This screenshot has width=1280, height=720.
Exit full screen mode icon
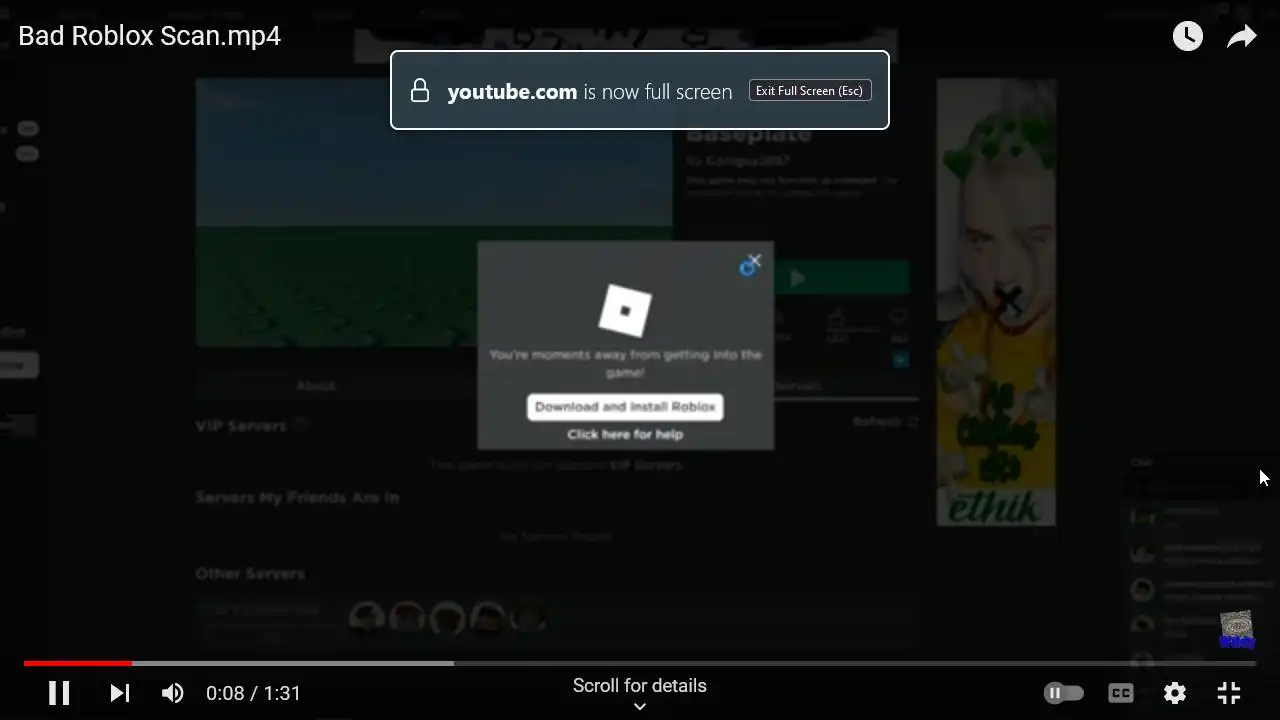(1229, 693)
